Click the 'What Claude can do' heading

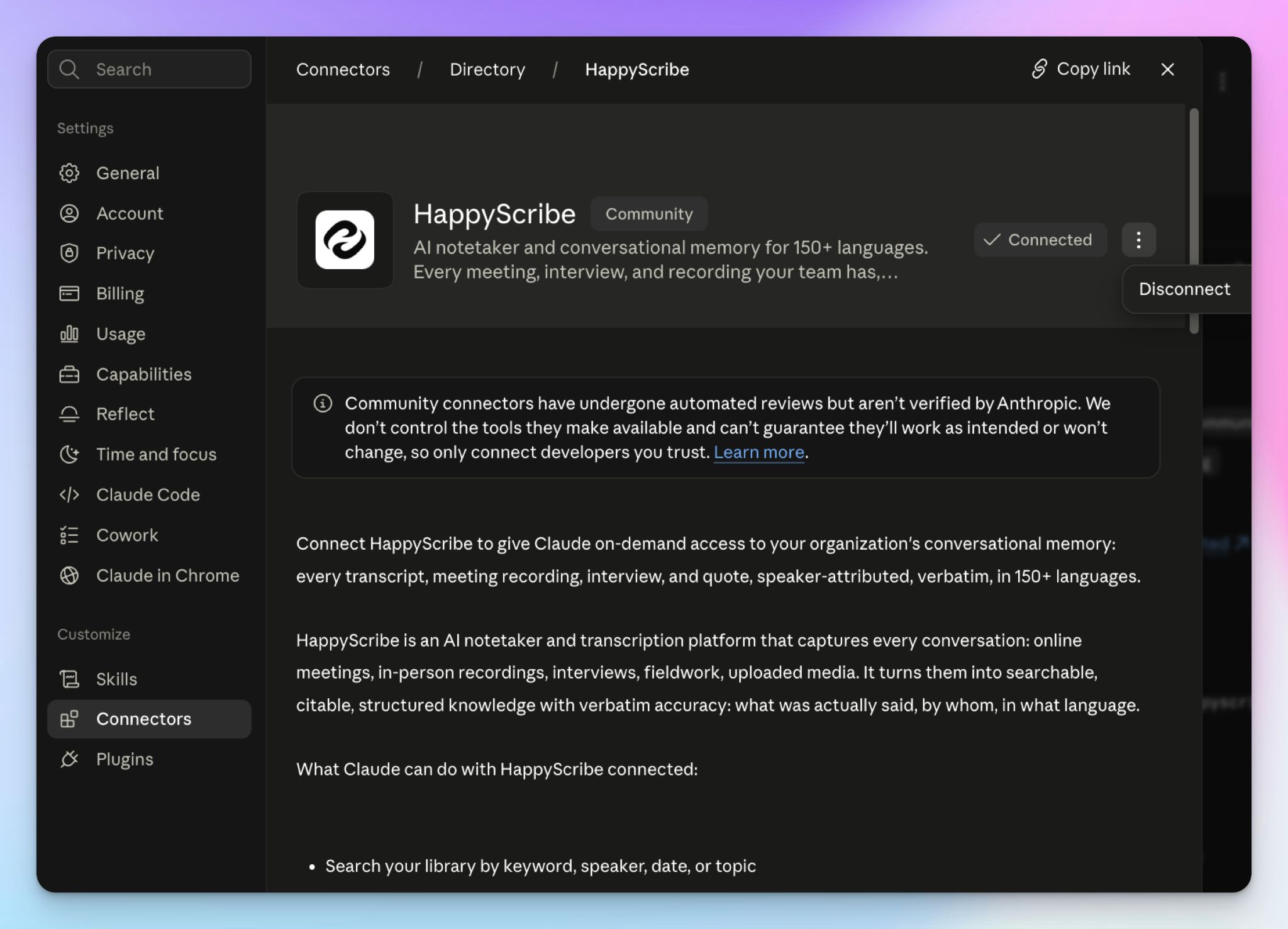tap(497, 769)
